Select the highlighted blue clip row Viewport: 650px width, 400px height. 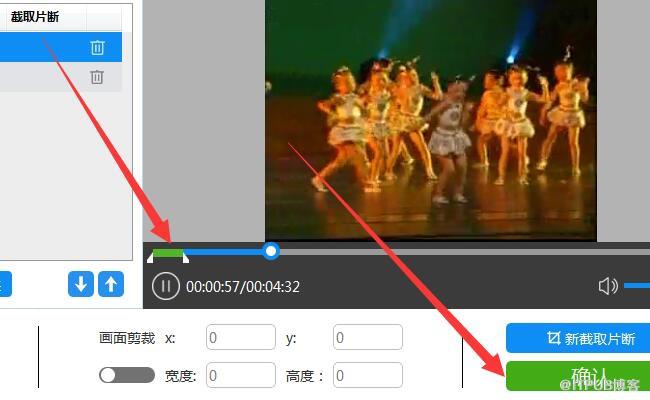tap(40, 47)
